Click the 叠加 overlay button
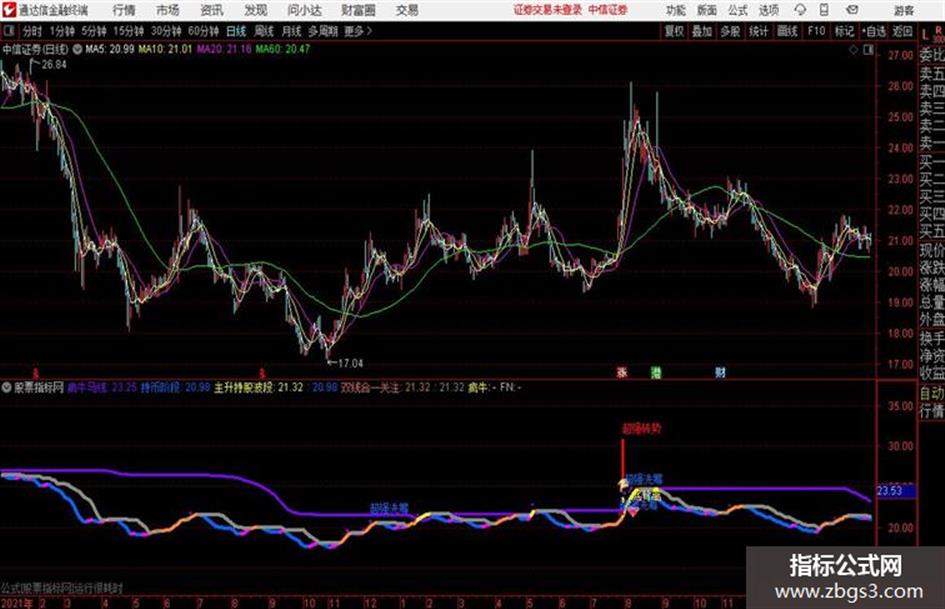The height and width of the screenshot is (609, 945). (x=702, y=31)
